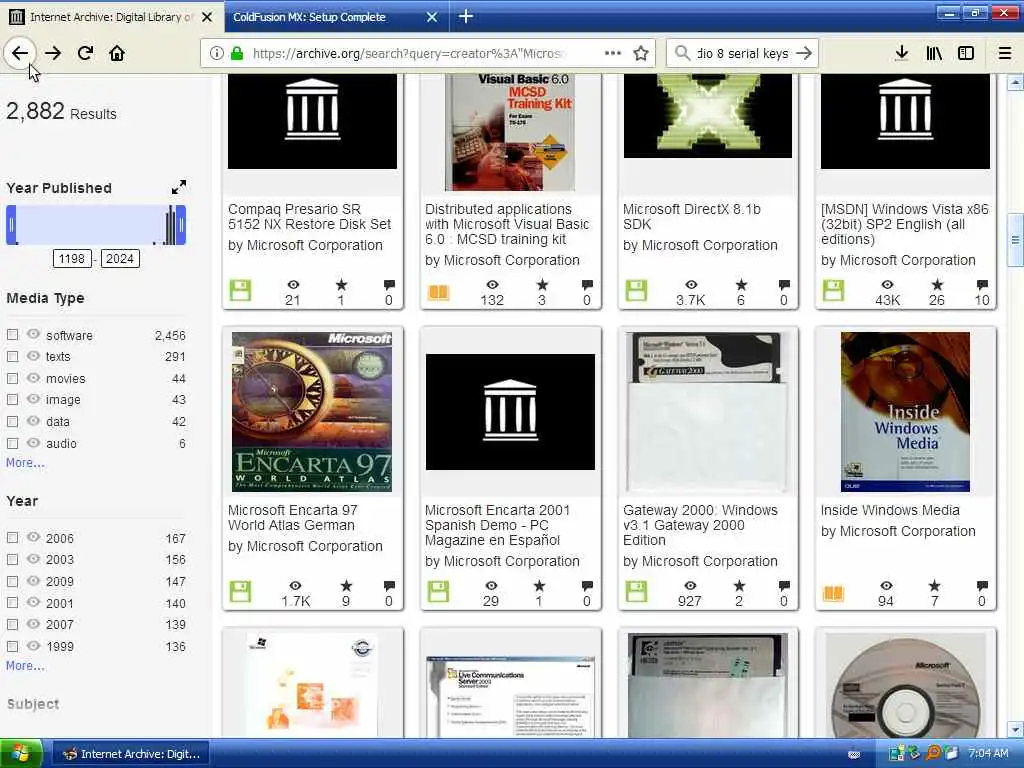Viewport: 1024px width, 768px height.
Task: Open Compaq Presario SR 5152 NX Restore Disk Set
Action: point(310,216)
